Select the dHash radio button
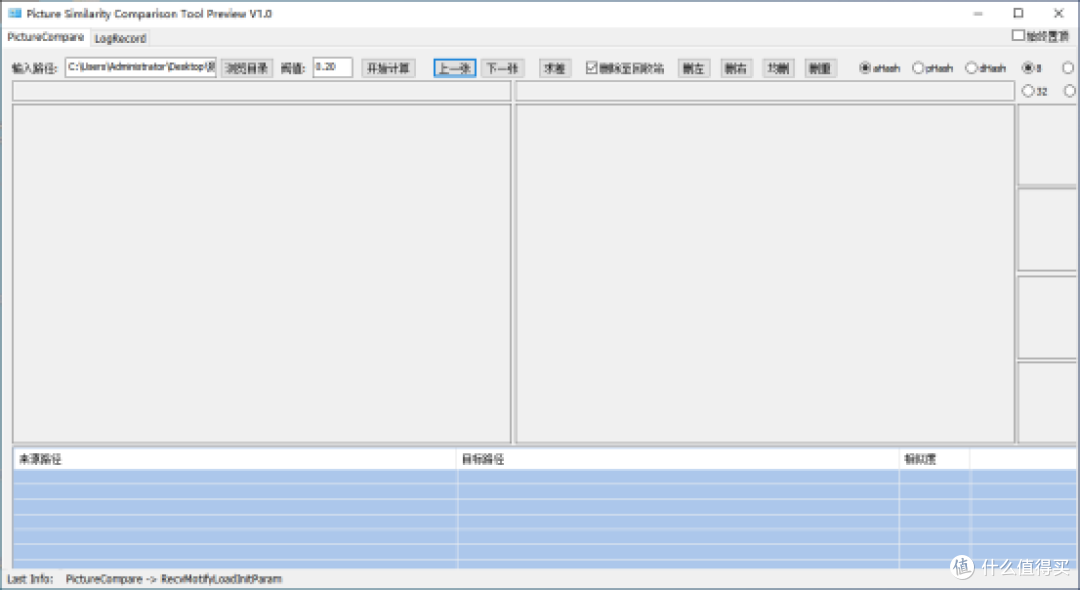This screenshot has width=1080, height=590. (971, 67)
